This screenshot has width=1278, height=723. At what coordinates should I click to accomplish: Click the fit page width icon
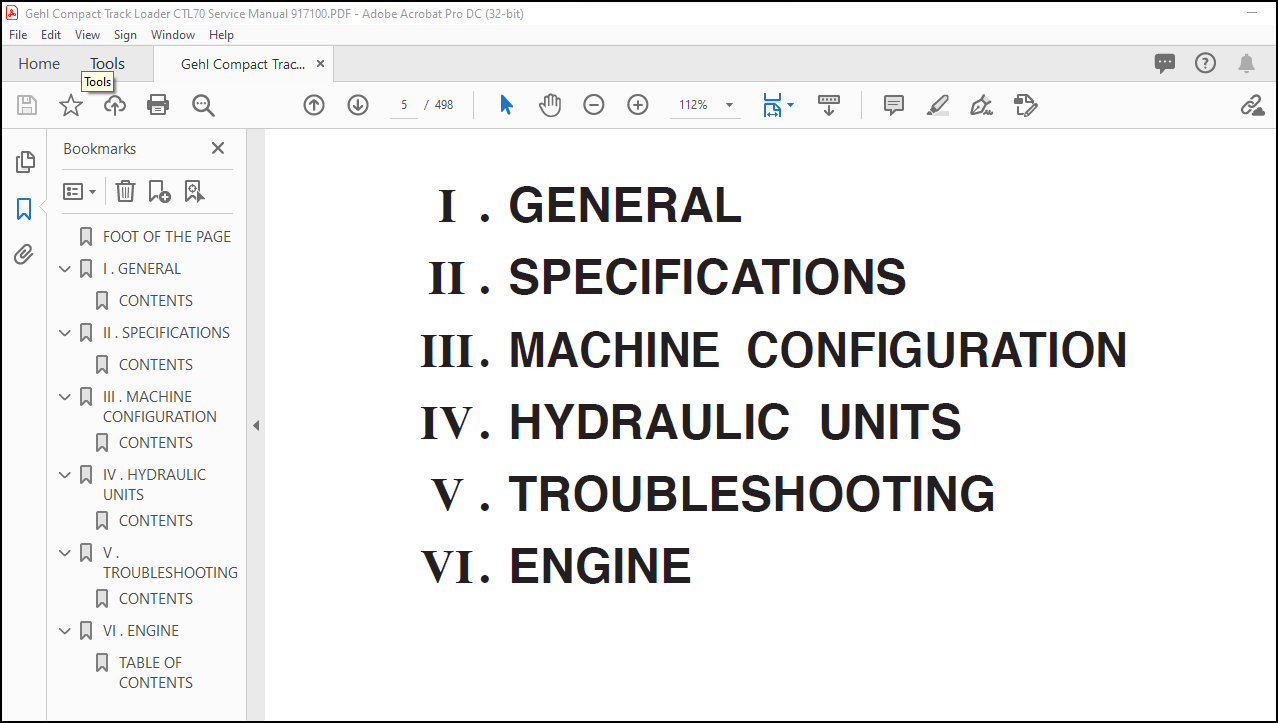coord(772,105)
